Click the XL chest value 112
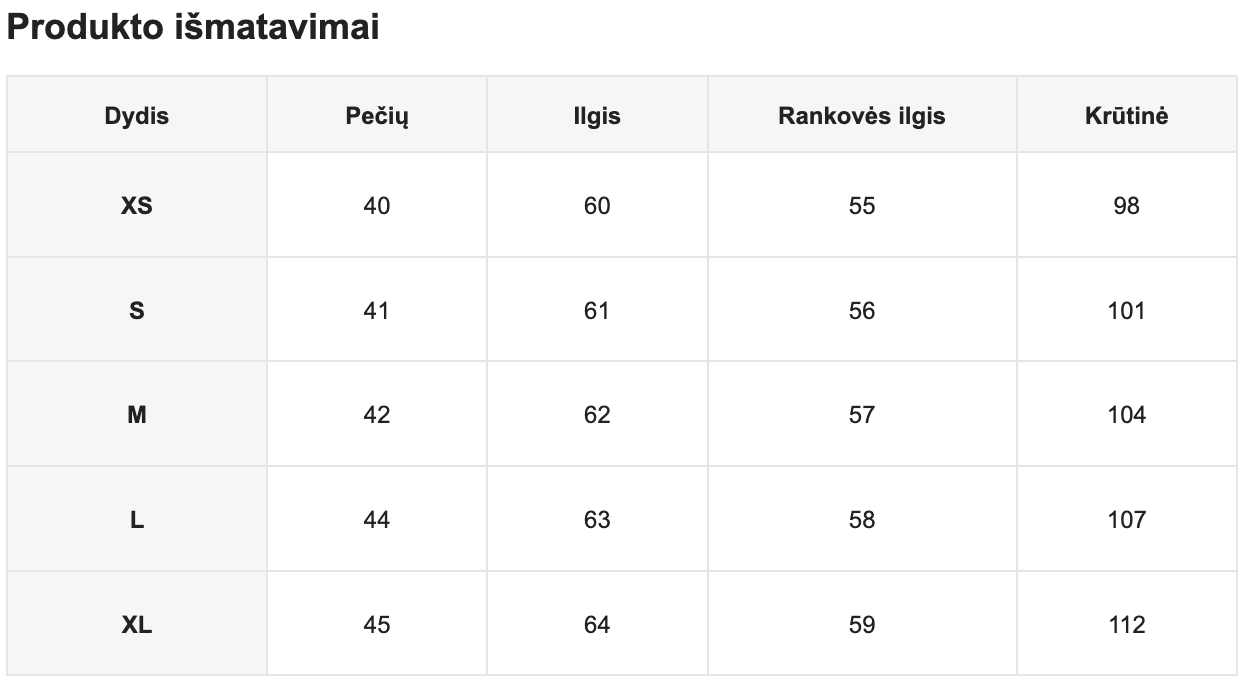 tap(1126, 625)
